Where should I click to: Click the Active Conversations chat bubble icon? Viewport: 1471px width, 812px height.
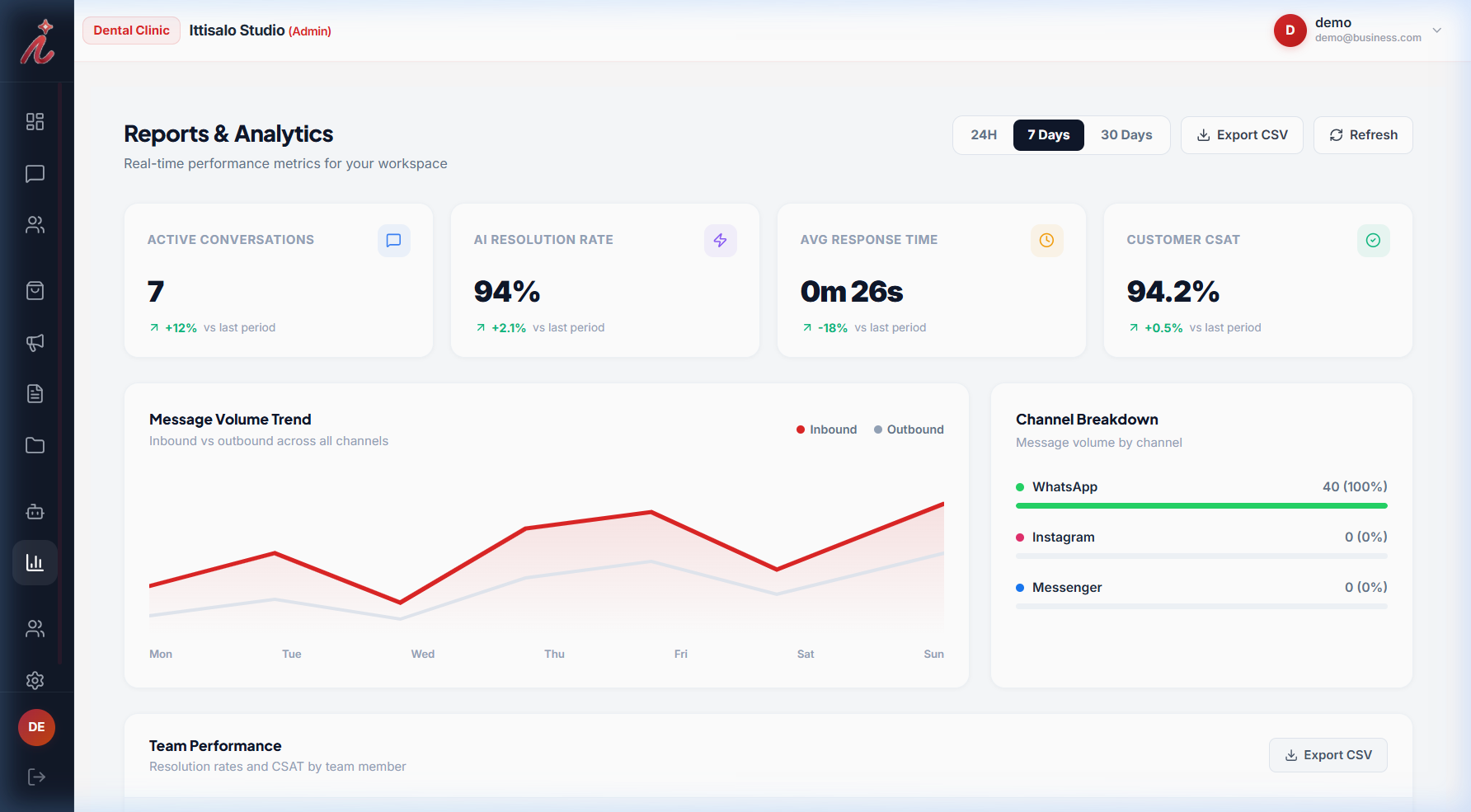394,241
